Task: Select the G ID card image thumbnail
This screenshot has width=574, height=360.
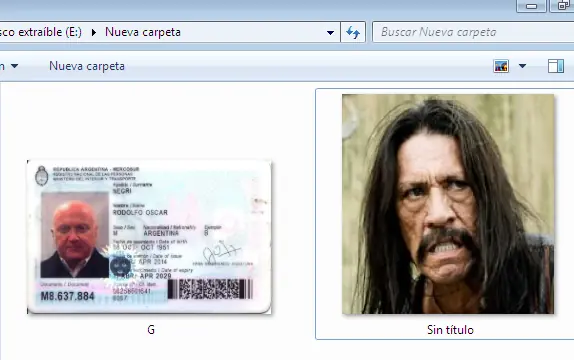Action: click(149, 237)
